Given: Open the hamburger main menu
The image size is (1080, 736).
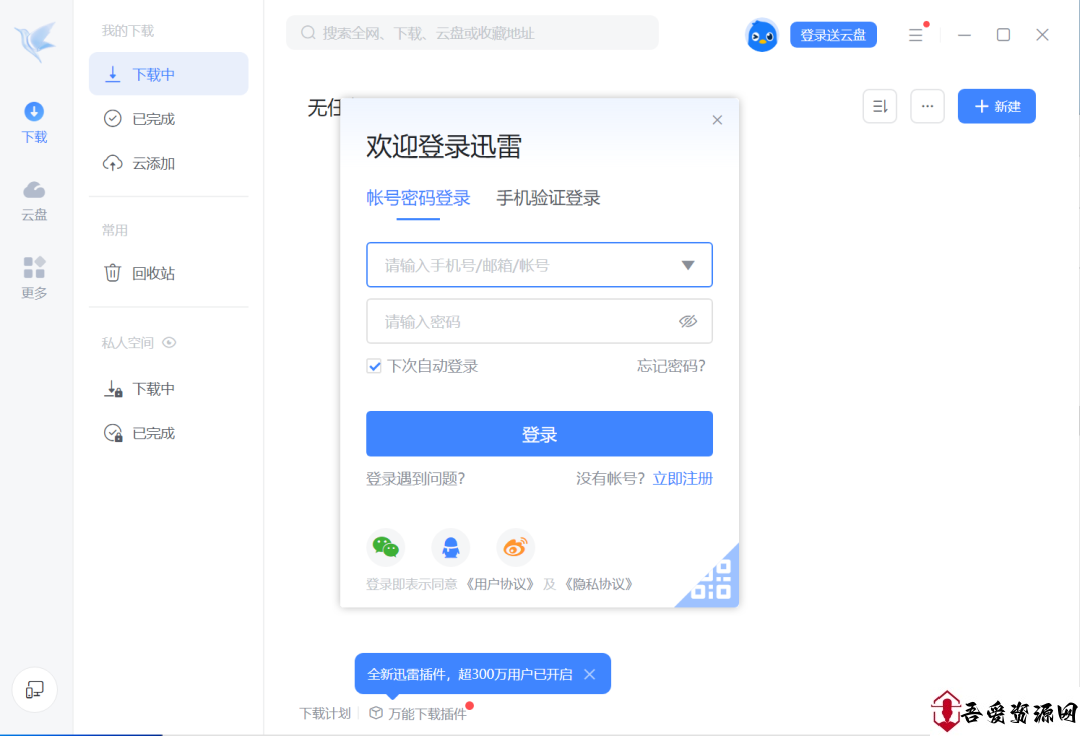Looking at the screenshot, I should click(x=915, y=35).
